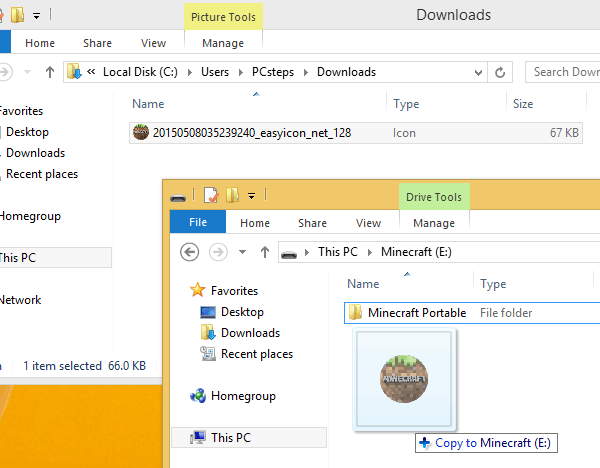This screenshot has width=600, height=468.
Task: Open the recent locations dropdown in the Downloads window
Action: point(28,72)
